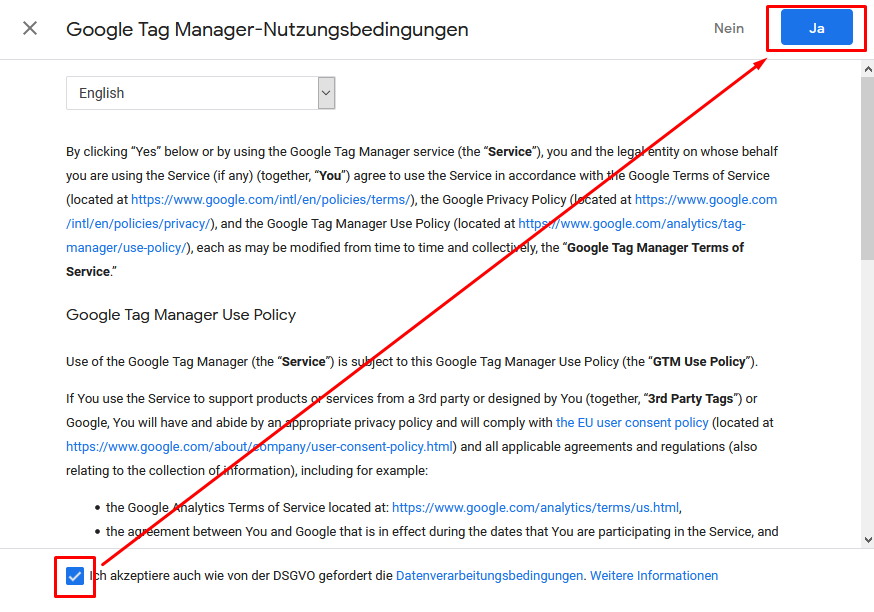Image resolution: width=874 pixels, height=612 pixels.
Task: Open the analytics terms us.html link
Action: tap(535, 508)
